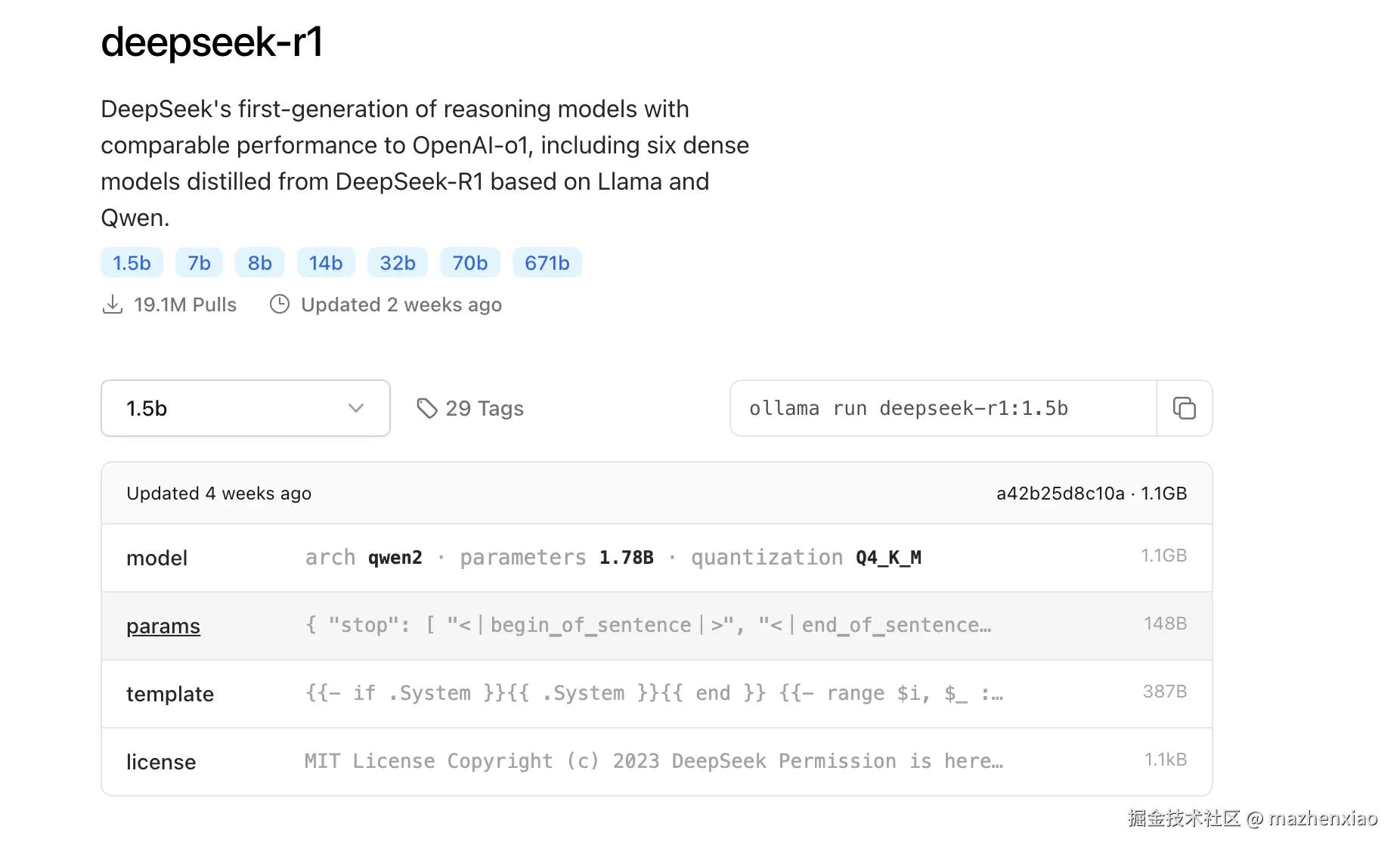Click the download icon beside 19.1M Pulls

[113, 305]
